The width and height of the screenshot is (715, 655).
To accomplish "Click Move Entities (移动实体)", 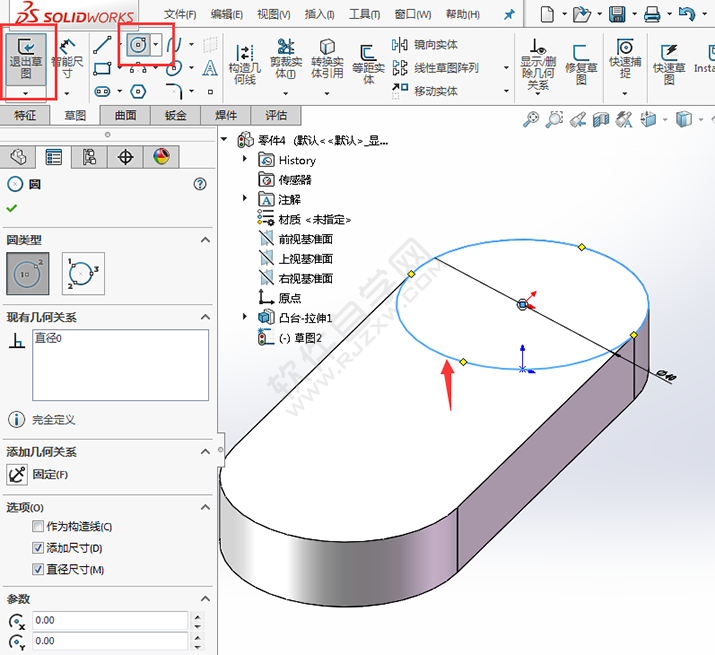I will click(x=425, y=91).
